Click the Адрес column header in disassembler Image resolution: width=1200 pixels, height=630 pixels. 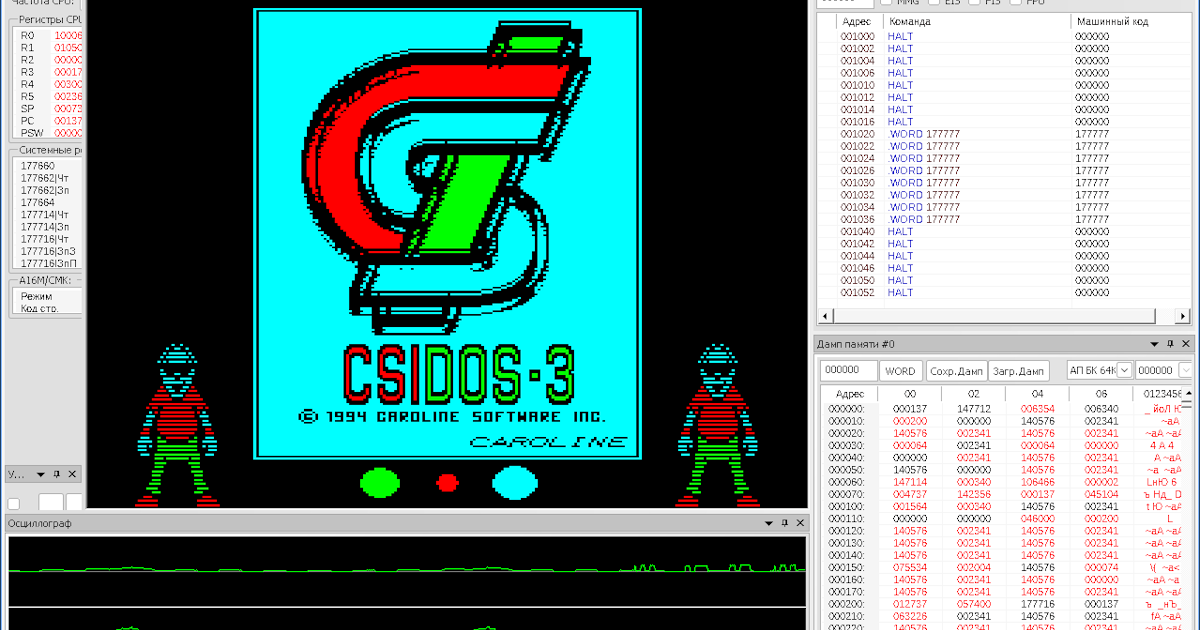858,21
